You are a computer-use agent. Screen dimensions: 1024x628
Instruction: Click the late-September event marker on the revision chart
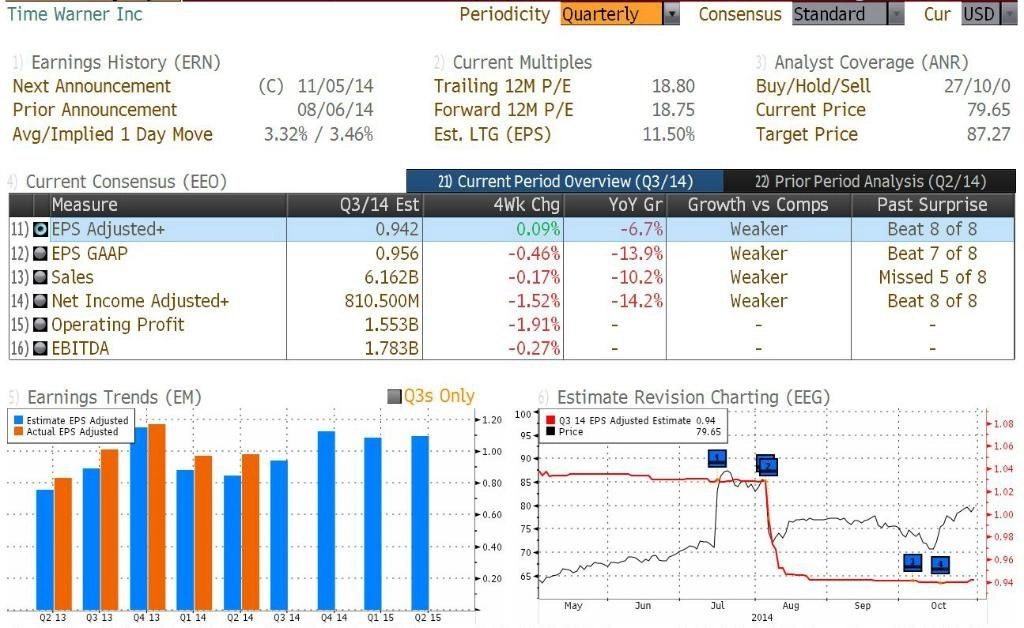(x=912, y=563)
